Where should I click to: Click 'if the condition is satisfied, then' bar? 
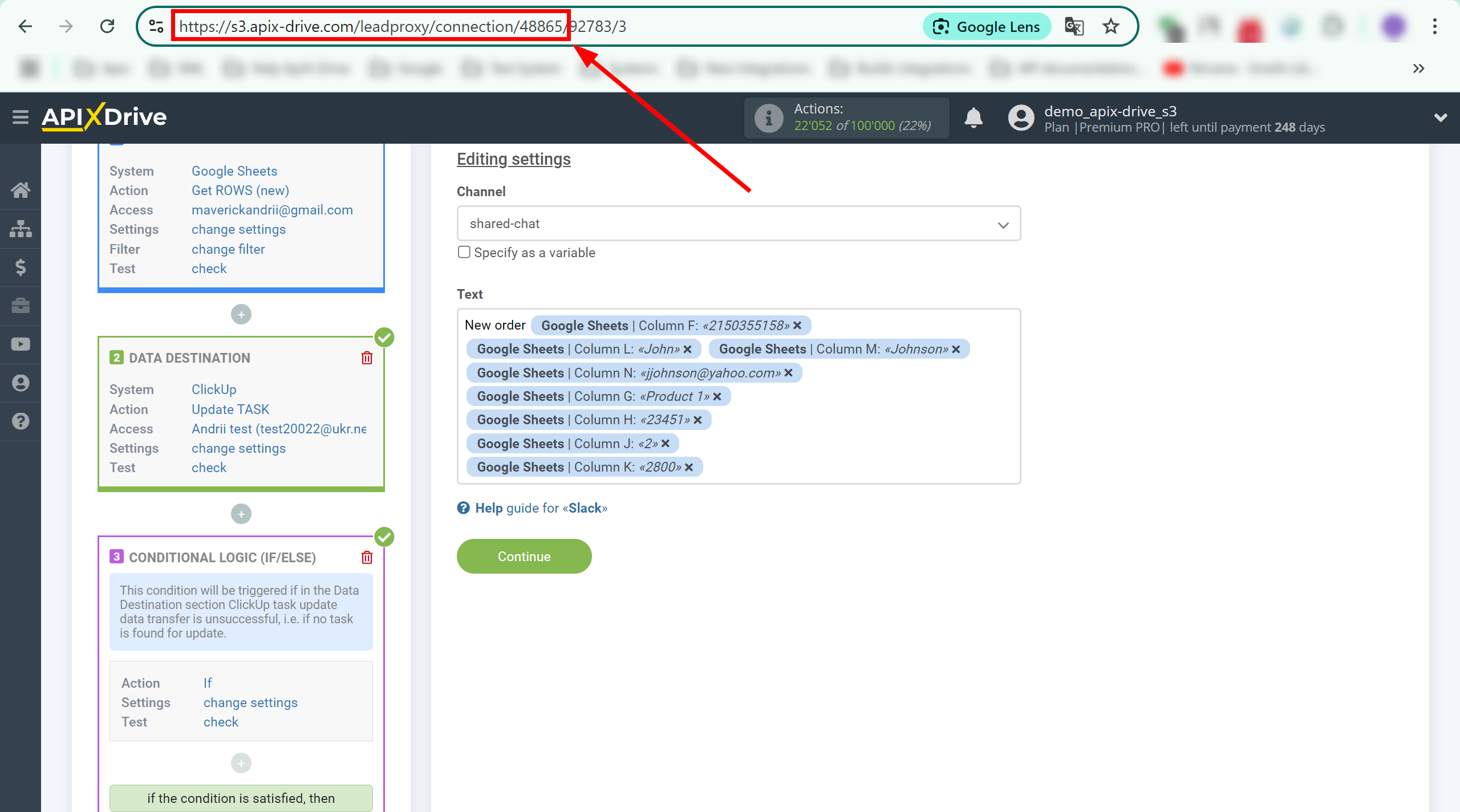[241, 798]
